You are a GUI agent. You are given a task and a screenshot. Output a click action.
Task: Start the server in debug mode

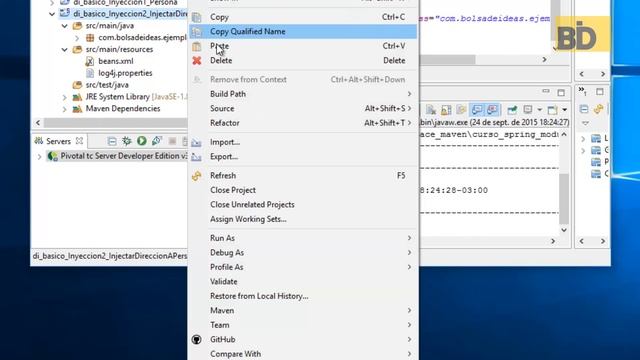pos(127,141)
